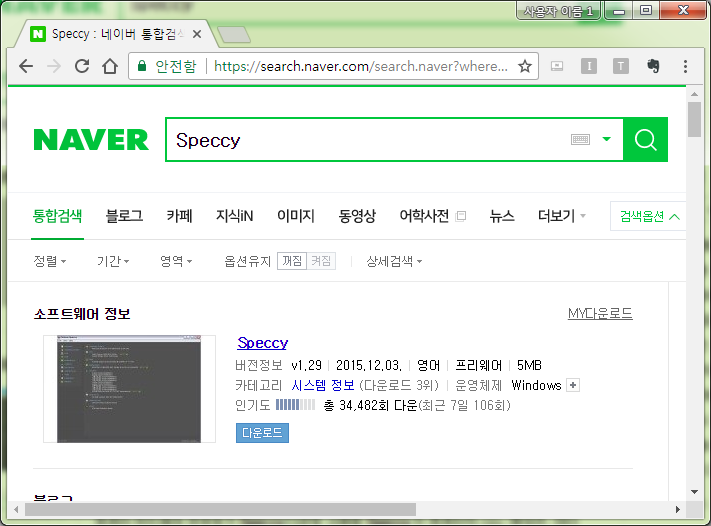Click the 'I' extension icon
Screen dimensions: 711x526
[x=589, y=66]
